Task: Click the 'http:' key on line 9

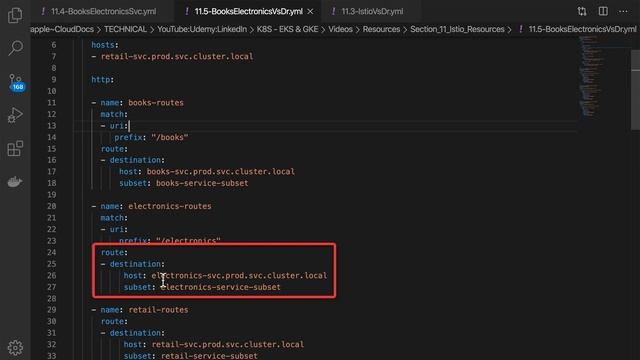Action: [x=102, y=80]
